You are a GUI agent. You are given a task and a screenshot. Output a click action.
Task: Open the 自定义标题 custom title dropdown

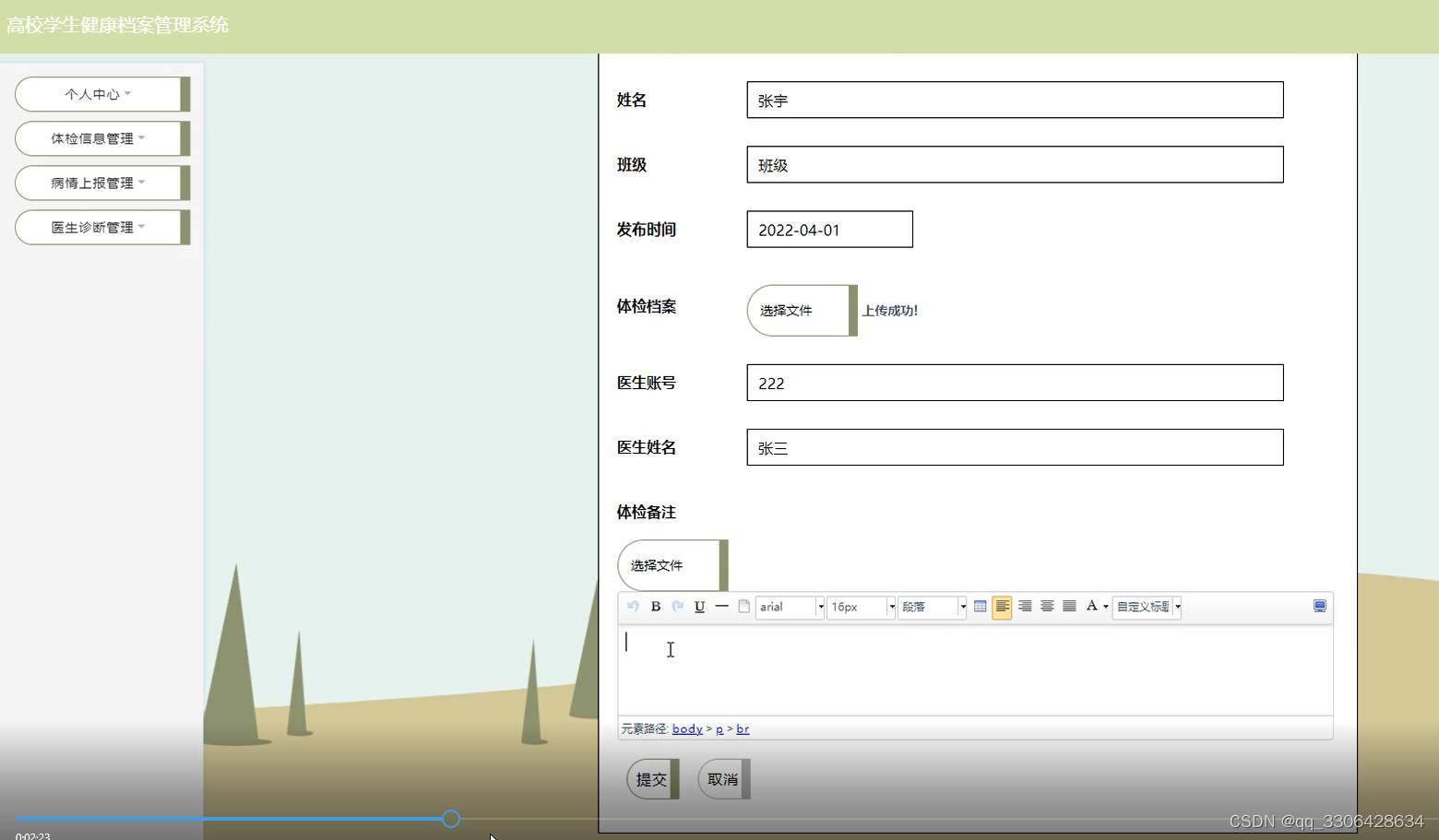1147,607
